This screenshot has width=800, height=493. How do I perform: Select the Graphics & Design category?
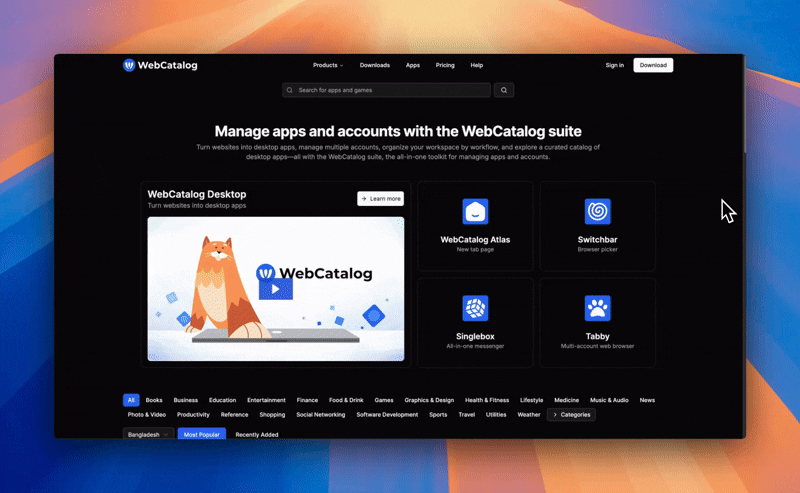429,400
